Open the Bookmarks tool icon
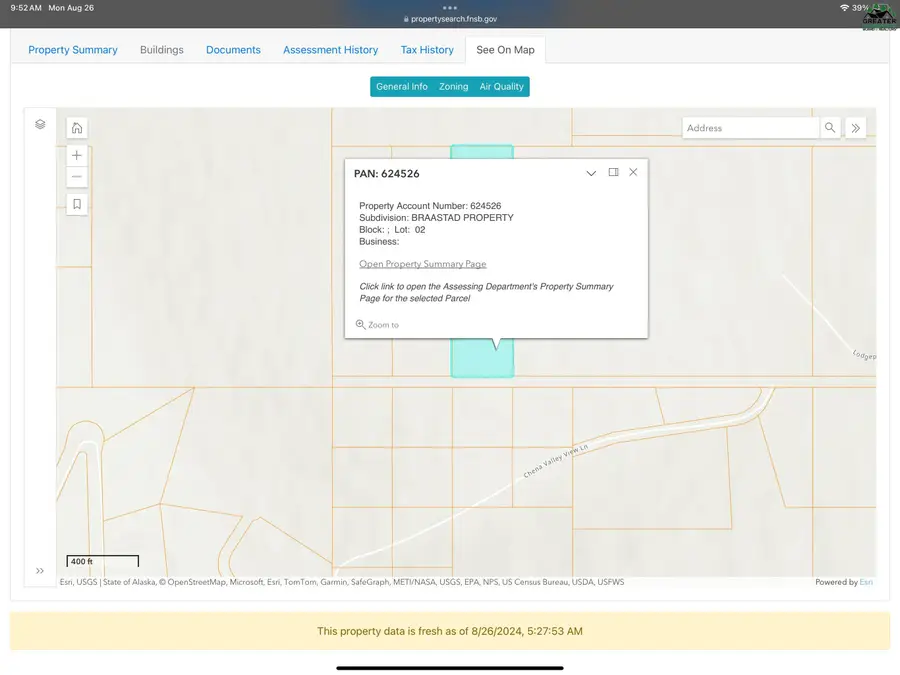This screenshot has height=675, width=900. 76,204
